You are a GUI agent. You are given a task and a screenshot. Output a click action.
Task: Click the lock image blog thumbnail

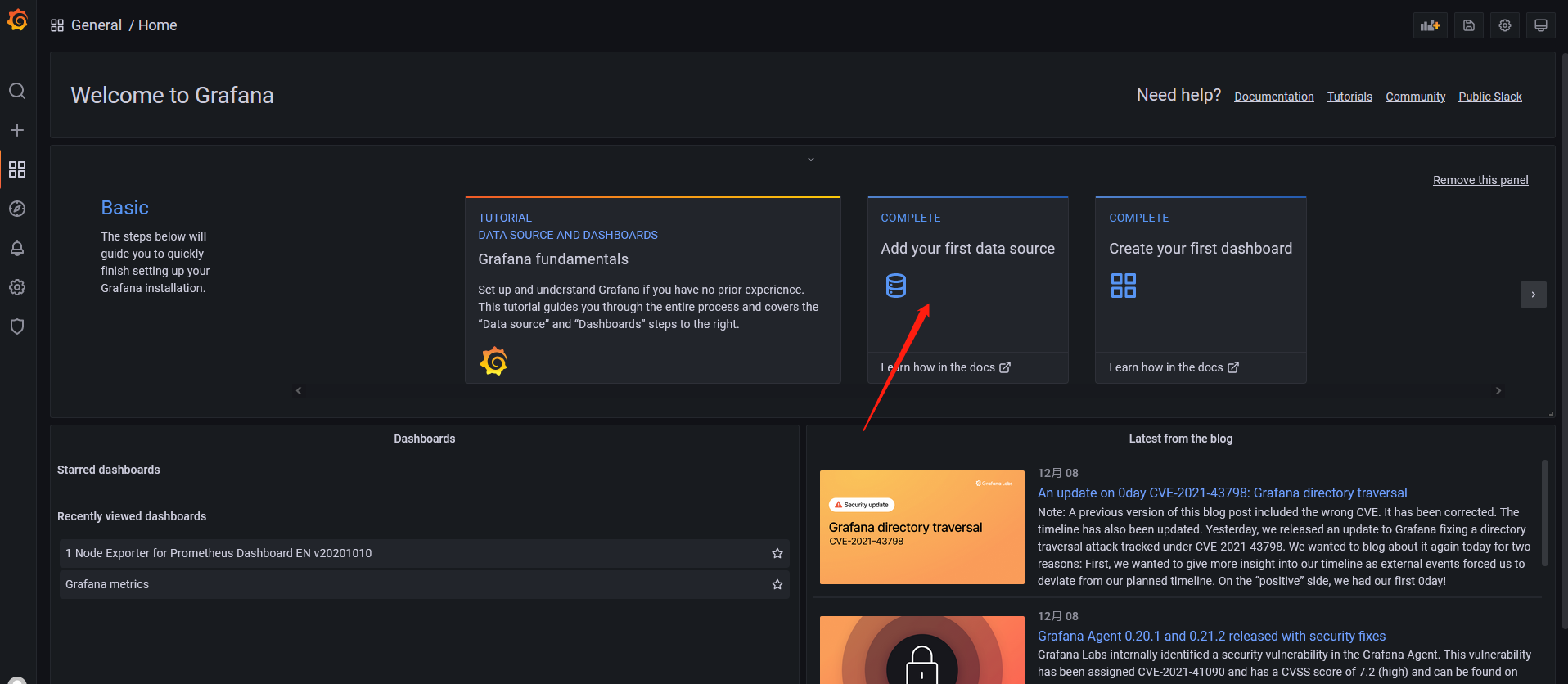922,650
